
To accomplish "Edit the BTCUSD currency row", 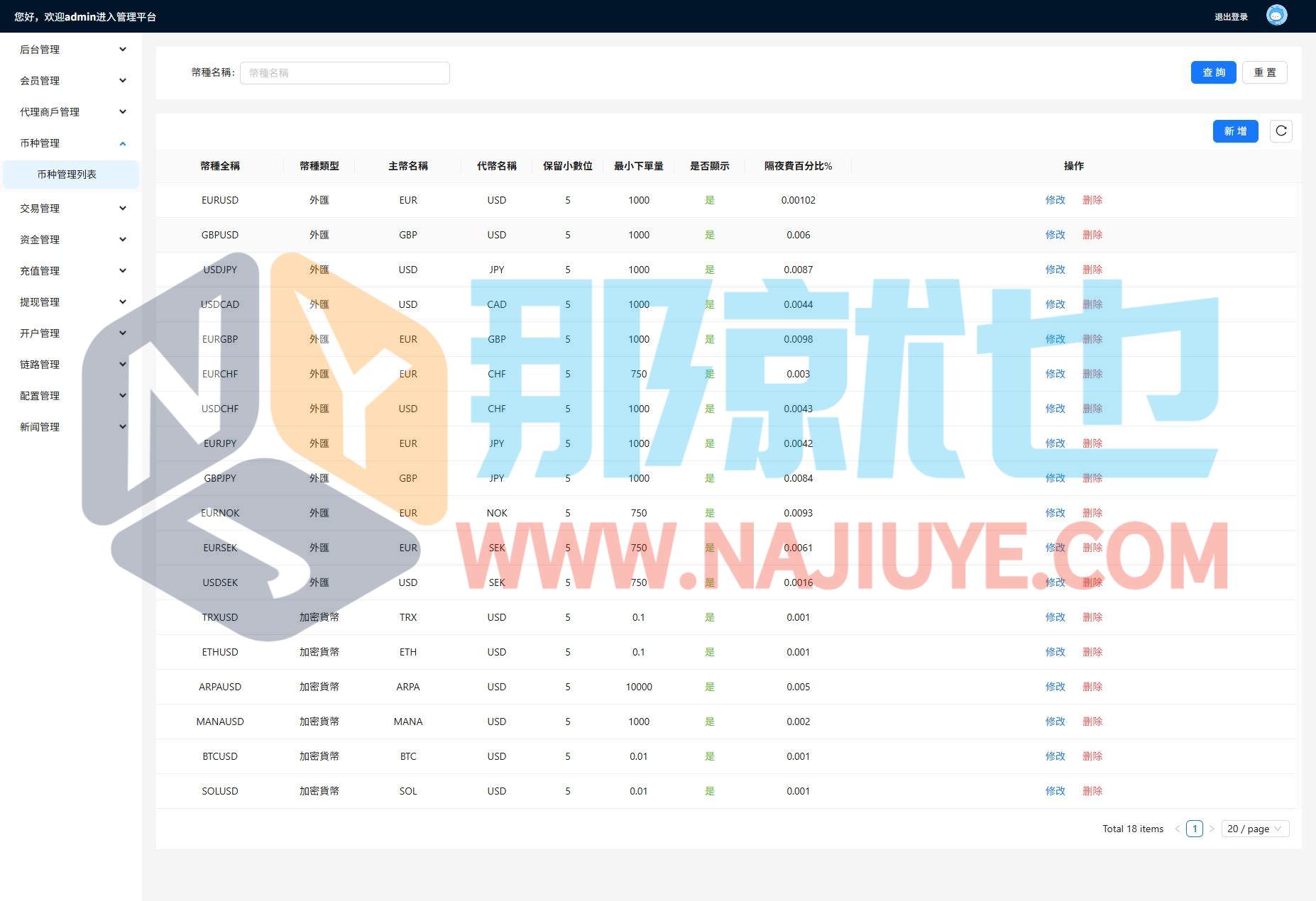I will (1055, 756).
